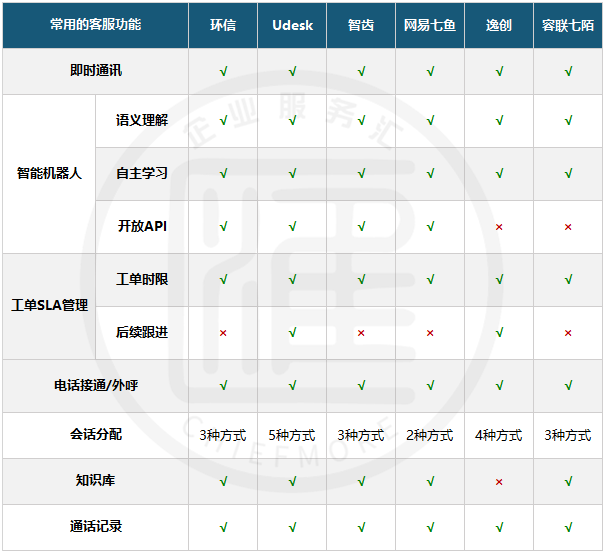
Task: Click the check mark for 逸创 自主学习
Action: pyautogui.click(x=499, y=173)
